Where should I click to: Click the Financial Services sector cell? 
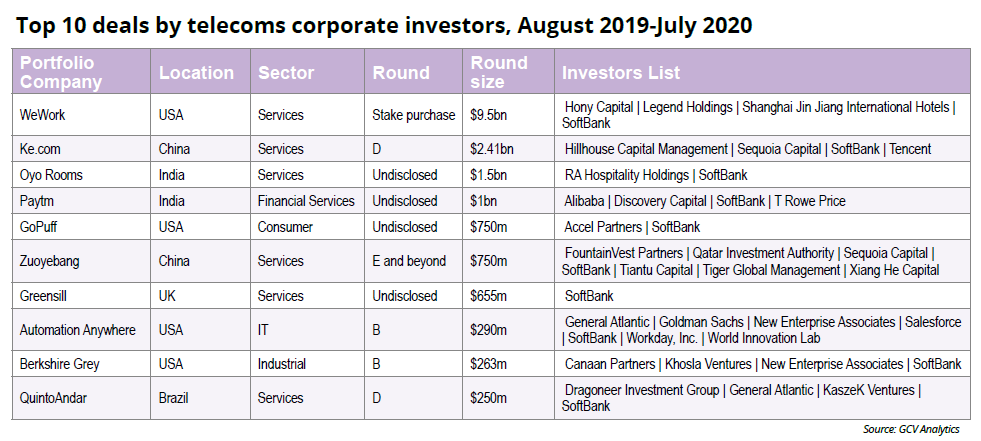(x=306, y=201)
